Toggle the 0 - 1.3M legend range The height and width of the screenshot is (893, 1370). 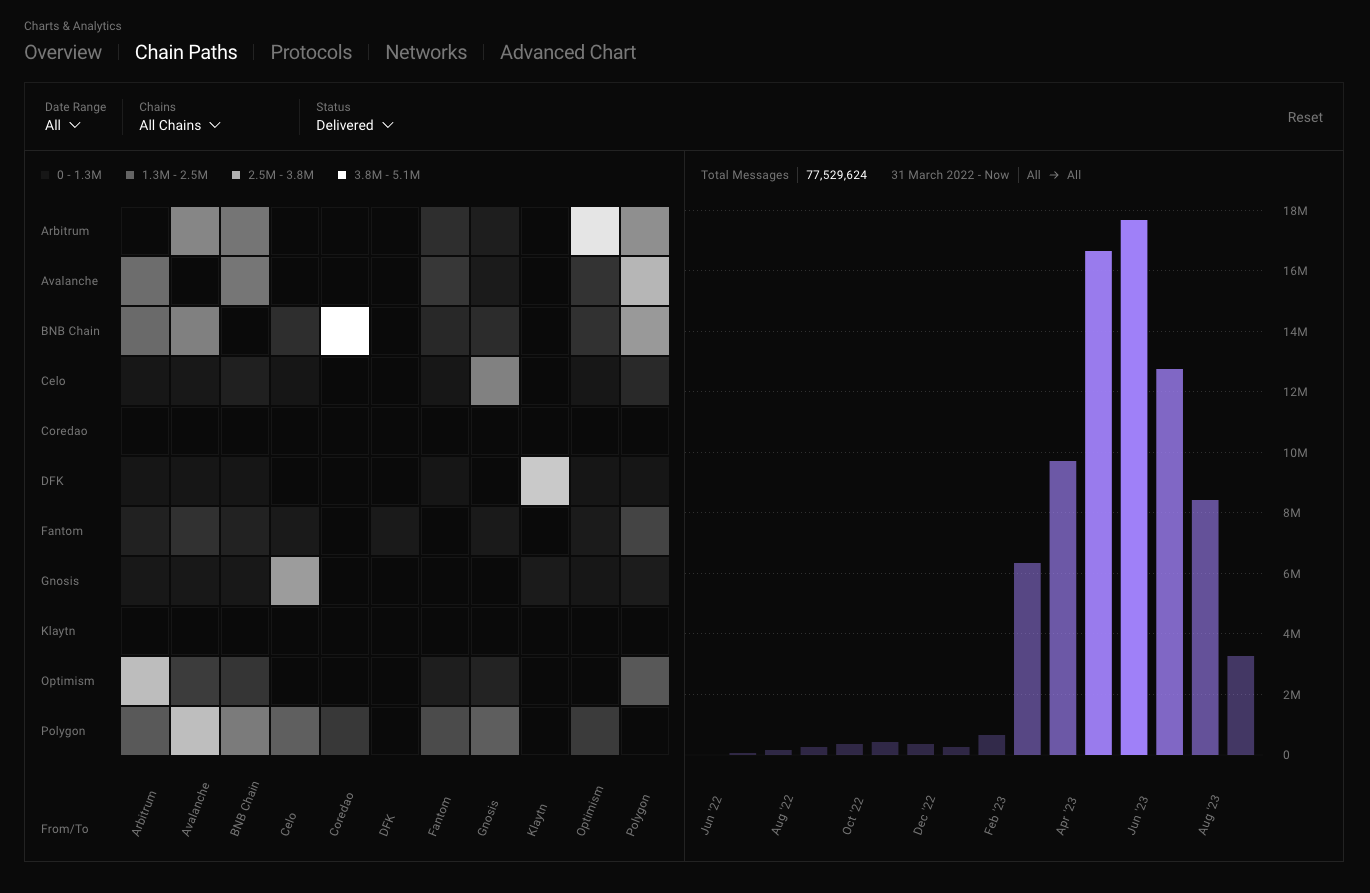(71, 174)
